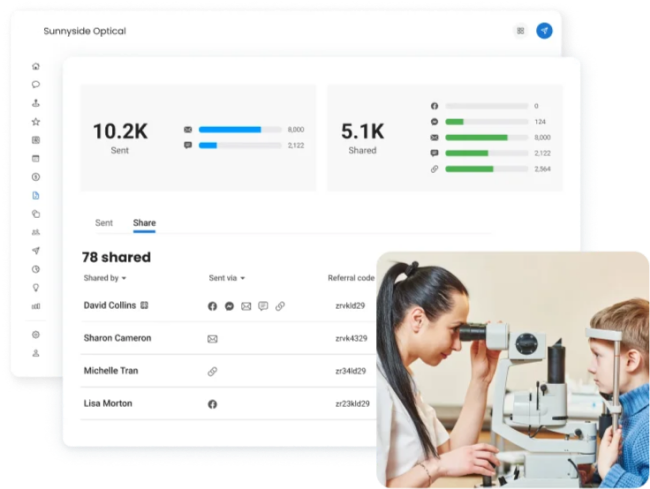Click the Facebook icon in Lisa Morton row

point(212,404)
